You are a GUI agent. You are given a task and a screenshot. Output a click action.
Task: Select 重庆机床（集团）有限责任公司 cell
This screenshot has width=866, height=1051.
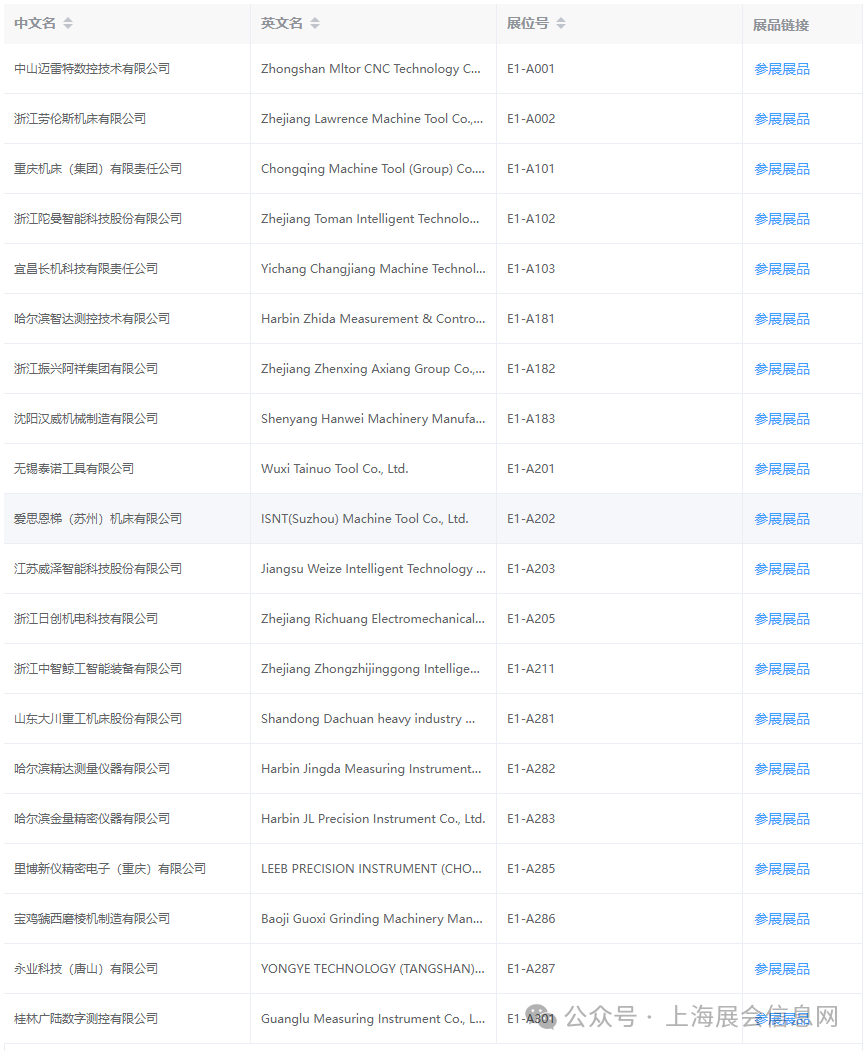[x=98, y=168]
